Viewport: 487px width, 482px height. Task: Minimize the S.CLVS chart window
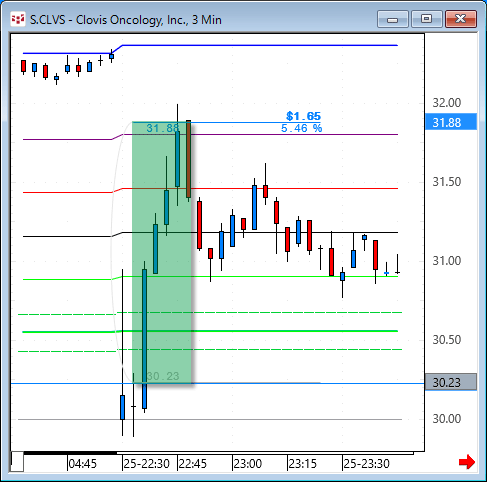pos(393,19)
